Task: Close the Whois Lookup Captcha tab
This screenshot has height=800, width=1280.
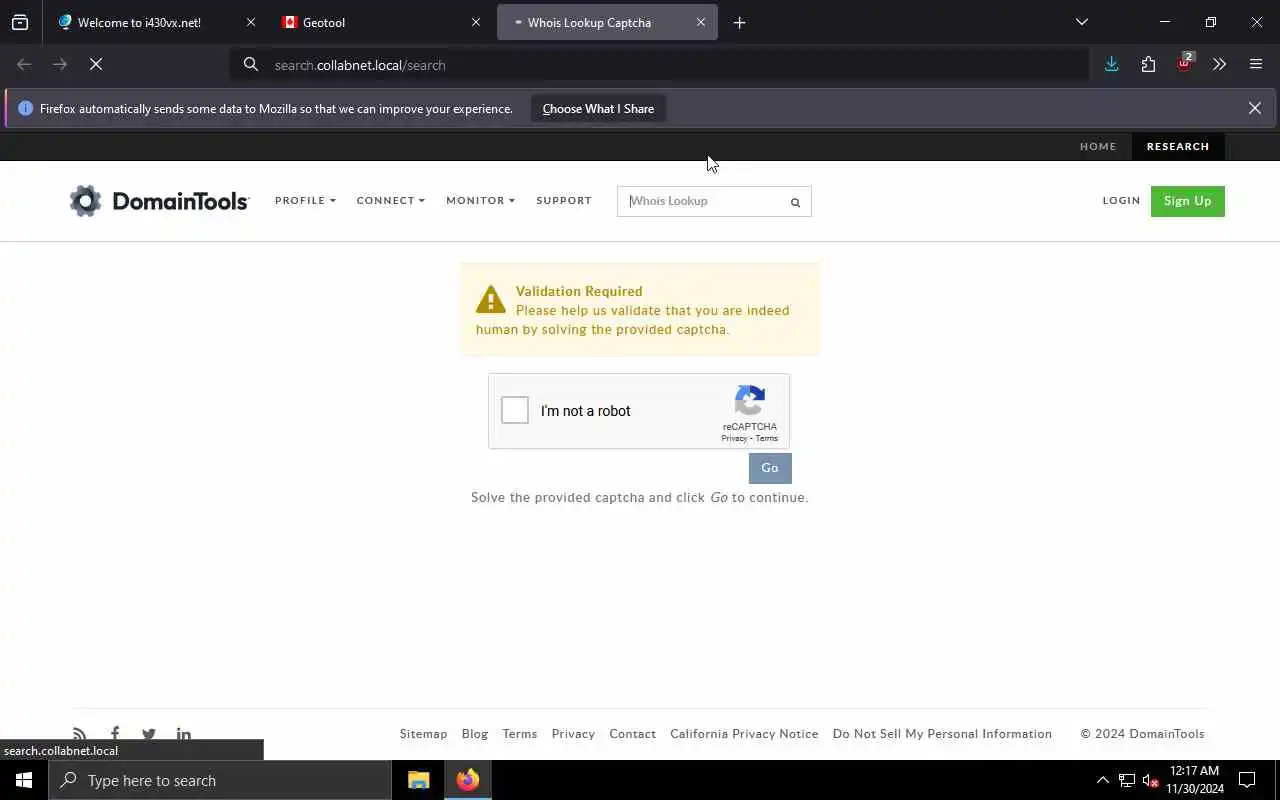Action: coord(700,22)
